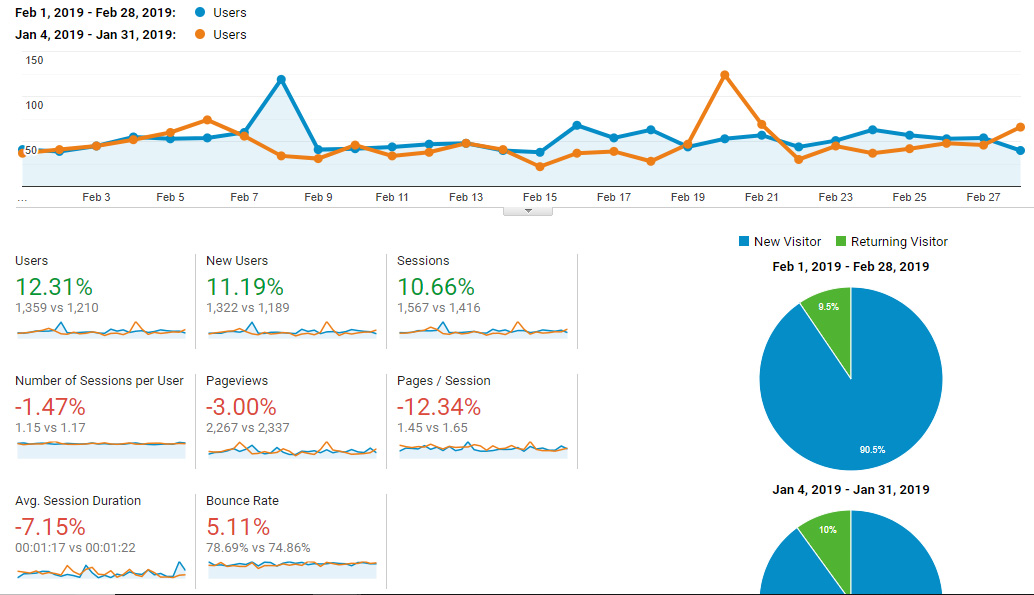Click the Sessions sparkline thumbnail
The width and height of the screenshot is (1034, 595).
(483, 330)
